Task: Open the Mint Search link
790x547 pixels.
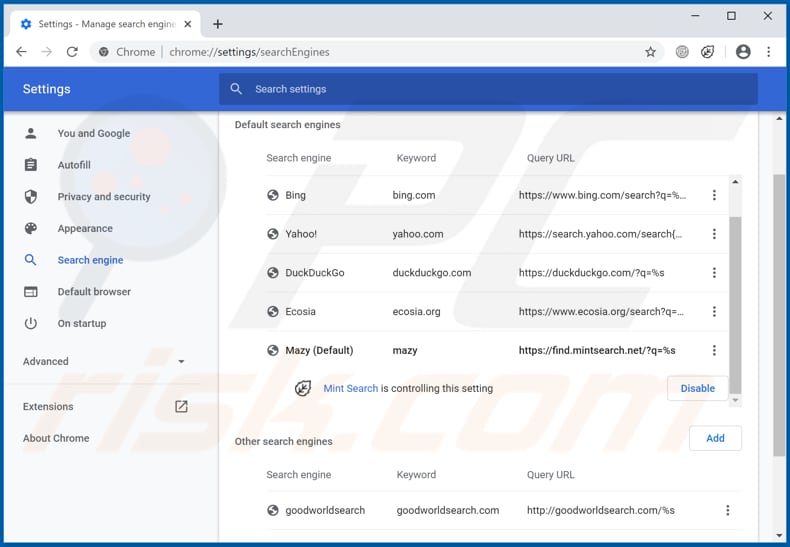Action: coord(350,389)
